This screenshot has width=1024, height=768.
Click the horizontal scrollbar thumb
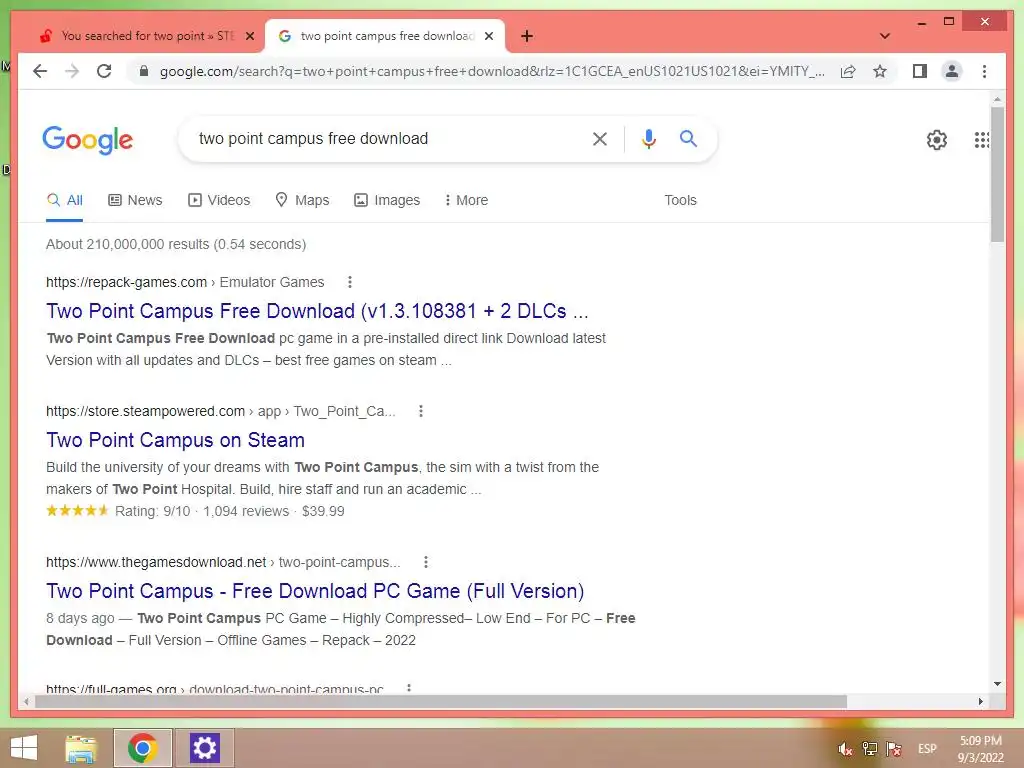tap(441, 701)
